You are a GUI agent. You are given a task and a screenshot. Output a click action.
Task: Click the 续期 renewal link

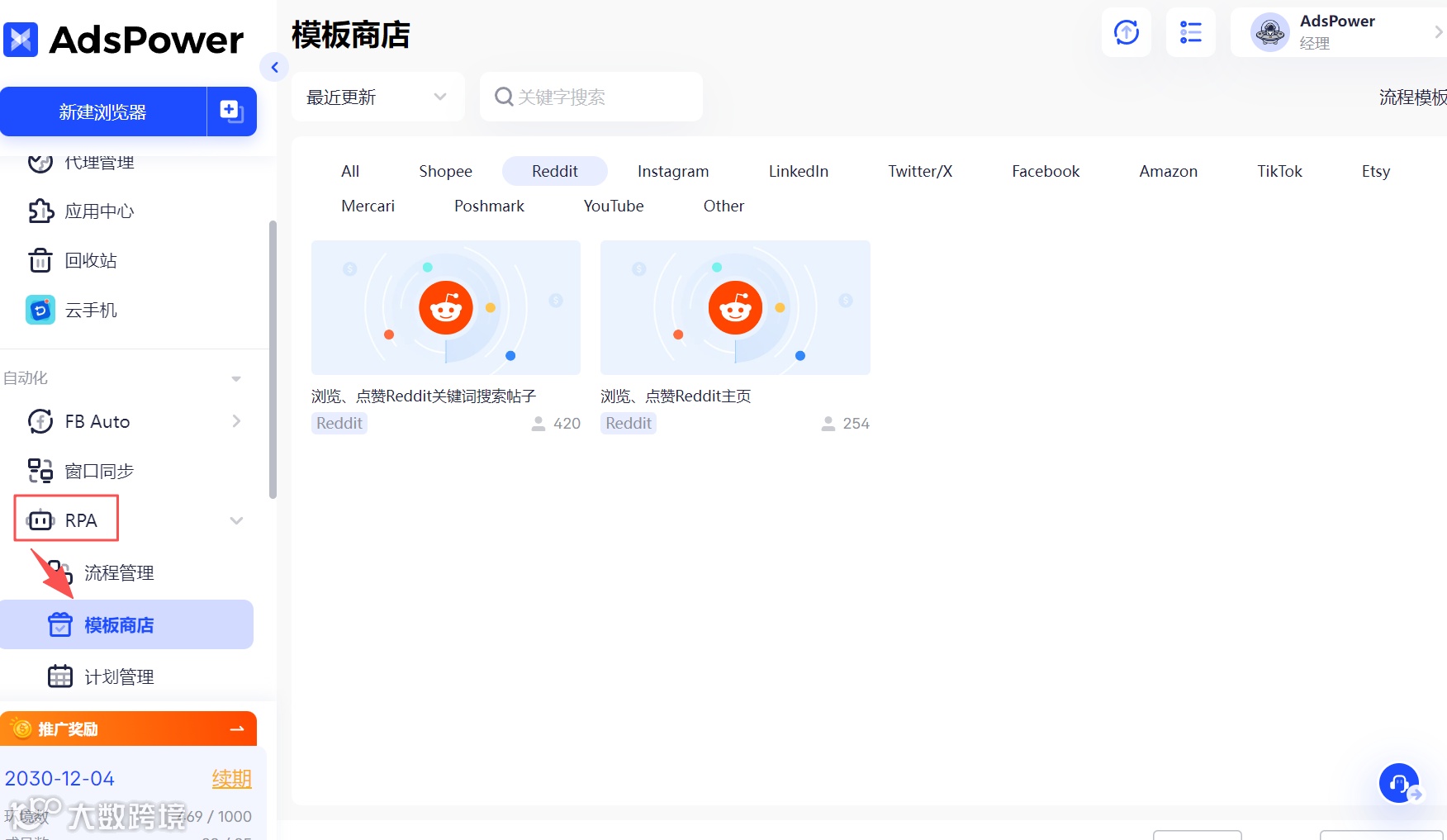point(231,779)
